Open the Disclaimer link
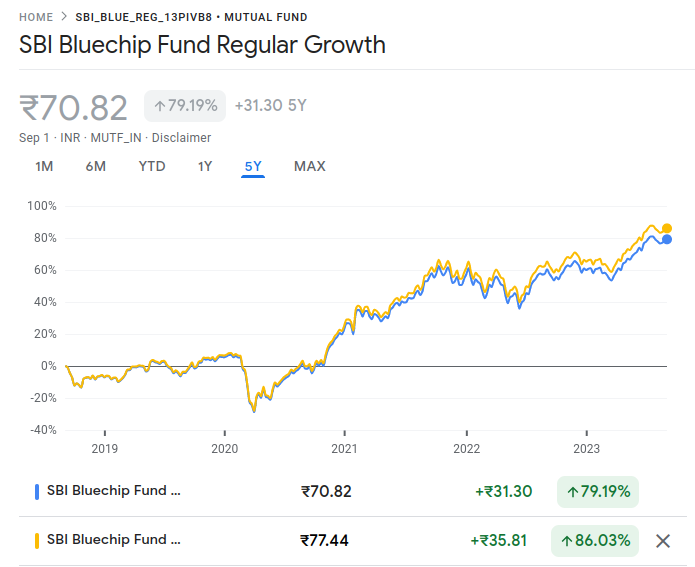695x567 pixels. point(181,138)
